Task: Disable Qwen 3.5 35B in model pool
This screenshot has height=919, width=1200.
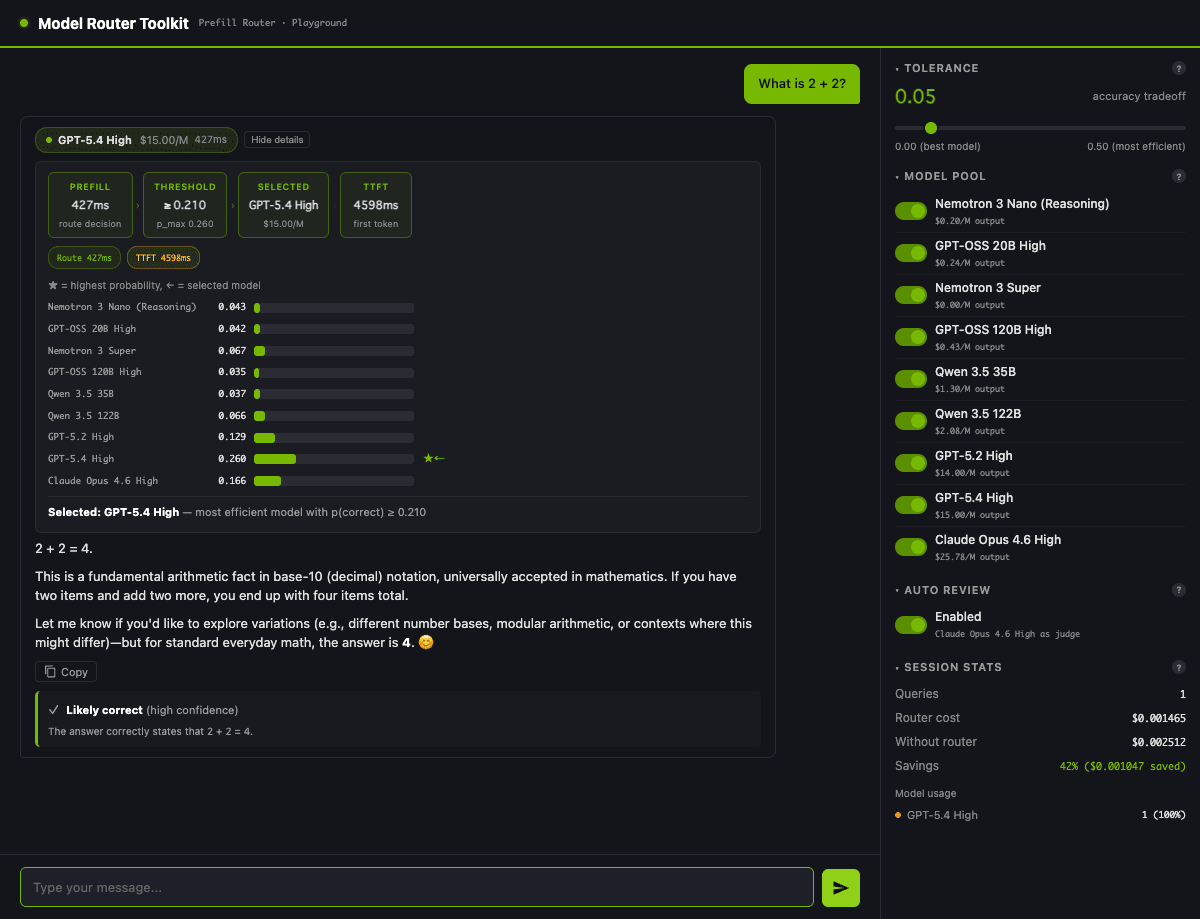Action: pyautogui.click(x=911, y=379)
